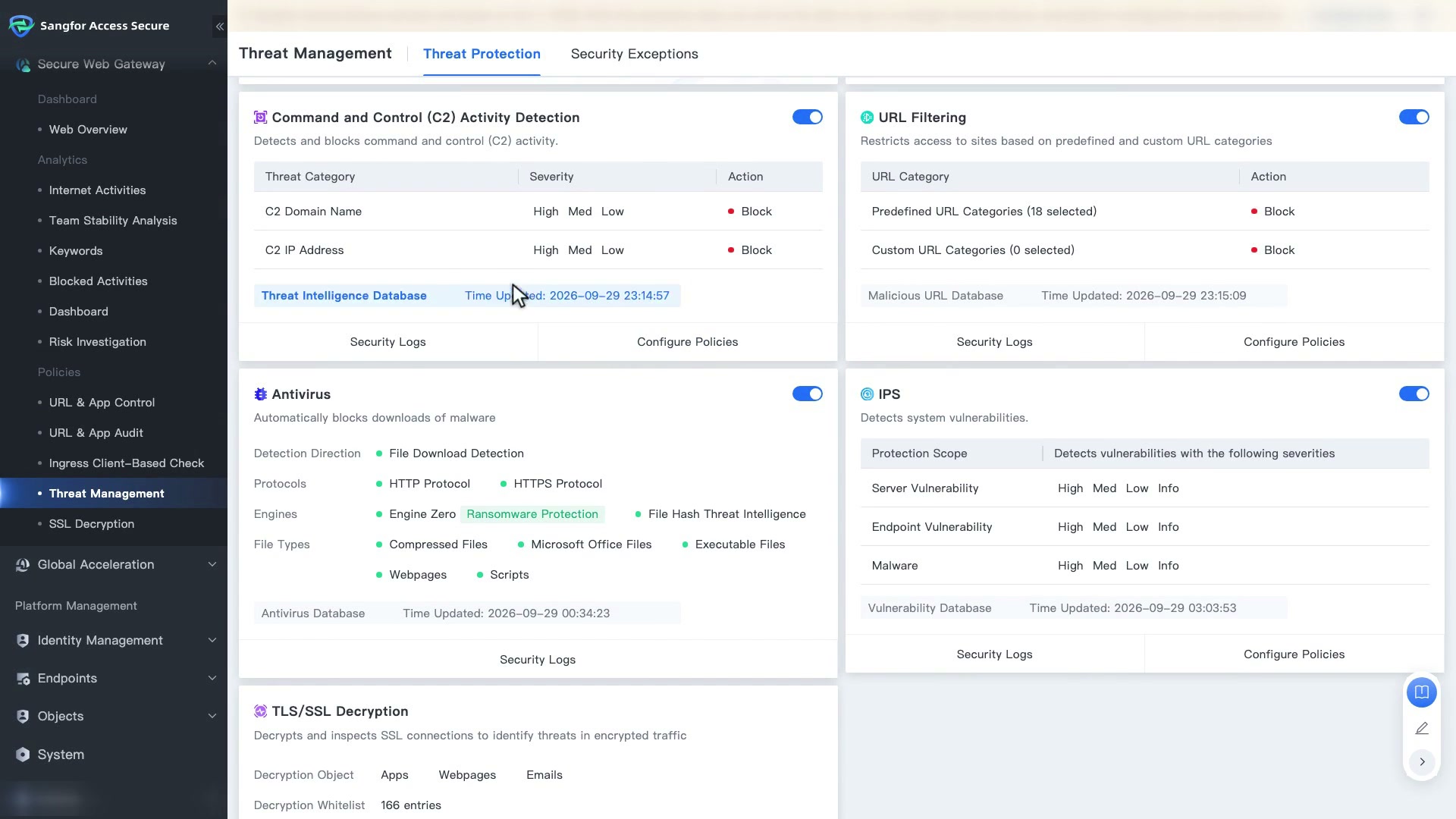Open Keywords in sidebar
The height and width of the screenshot is (819, 1456).
click(76, 251)
